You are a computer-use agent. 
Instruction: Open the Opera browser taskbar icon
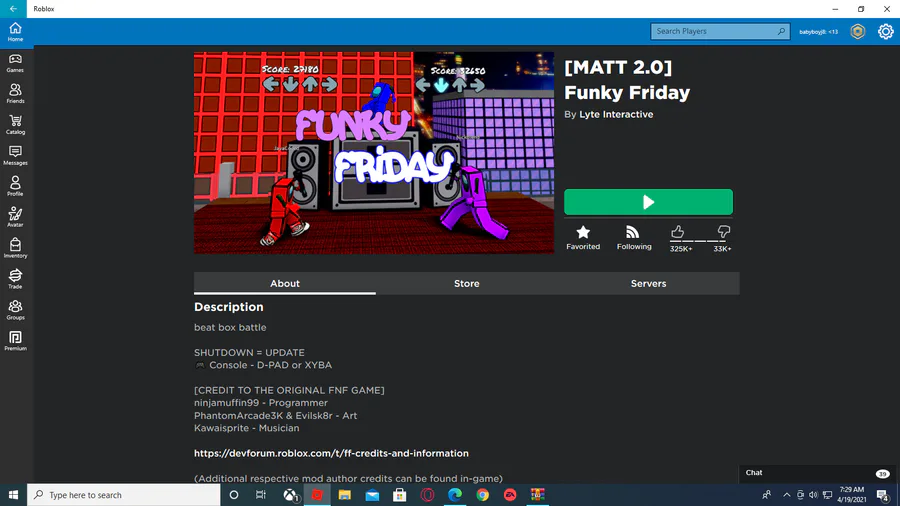point(427,495)
